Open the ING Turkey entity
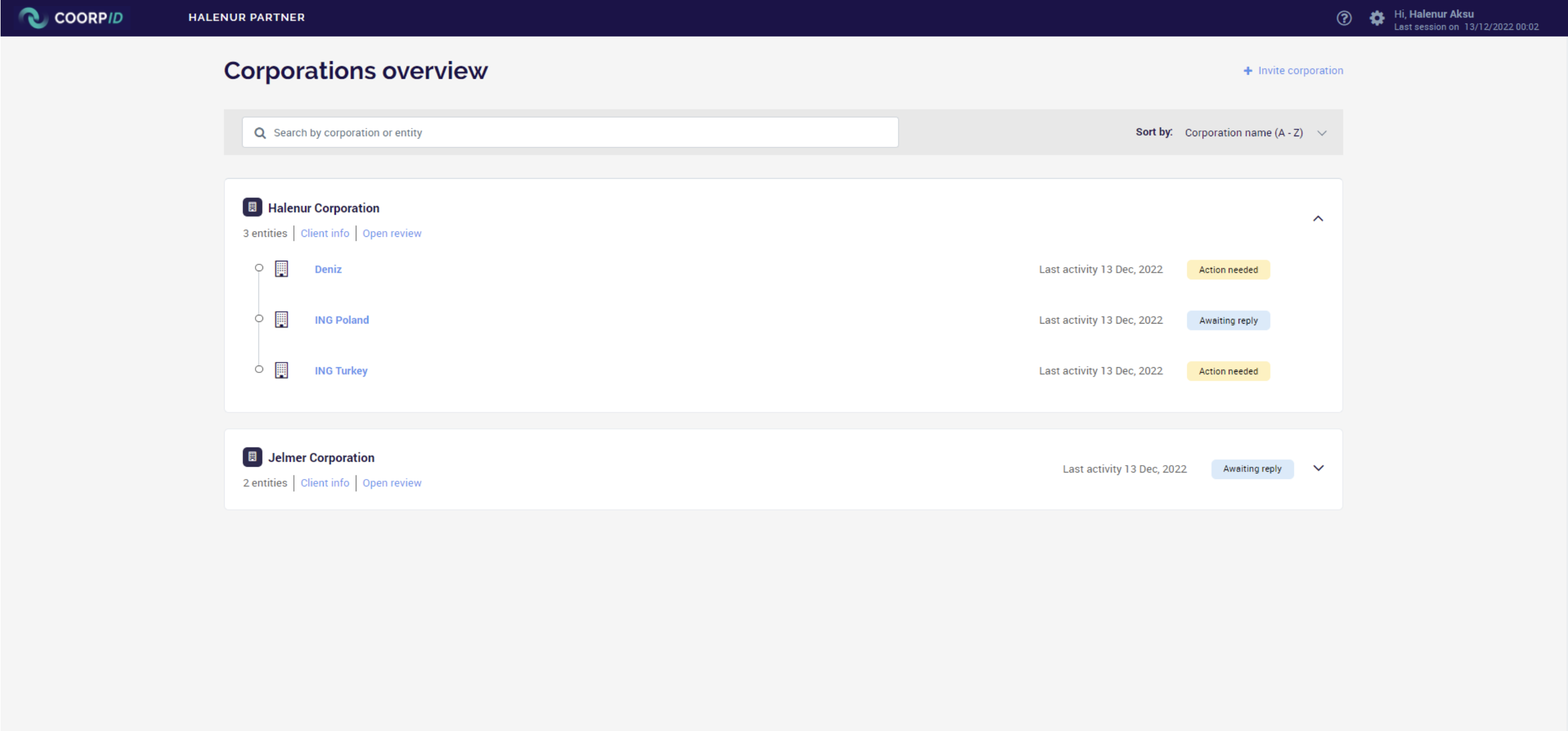This screenshot has width=1568, height=731. [x=341, y=371]
